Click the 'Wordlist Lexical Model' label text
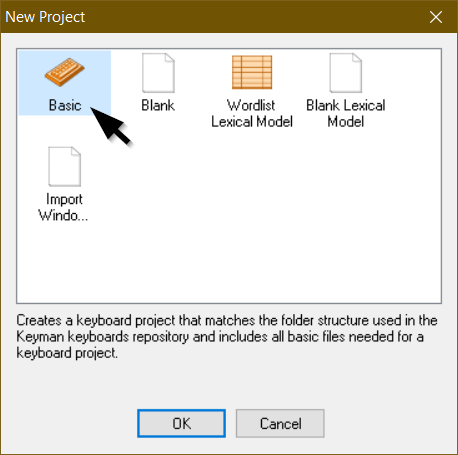Viewport: 458px width, 455px height. 252,113
